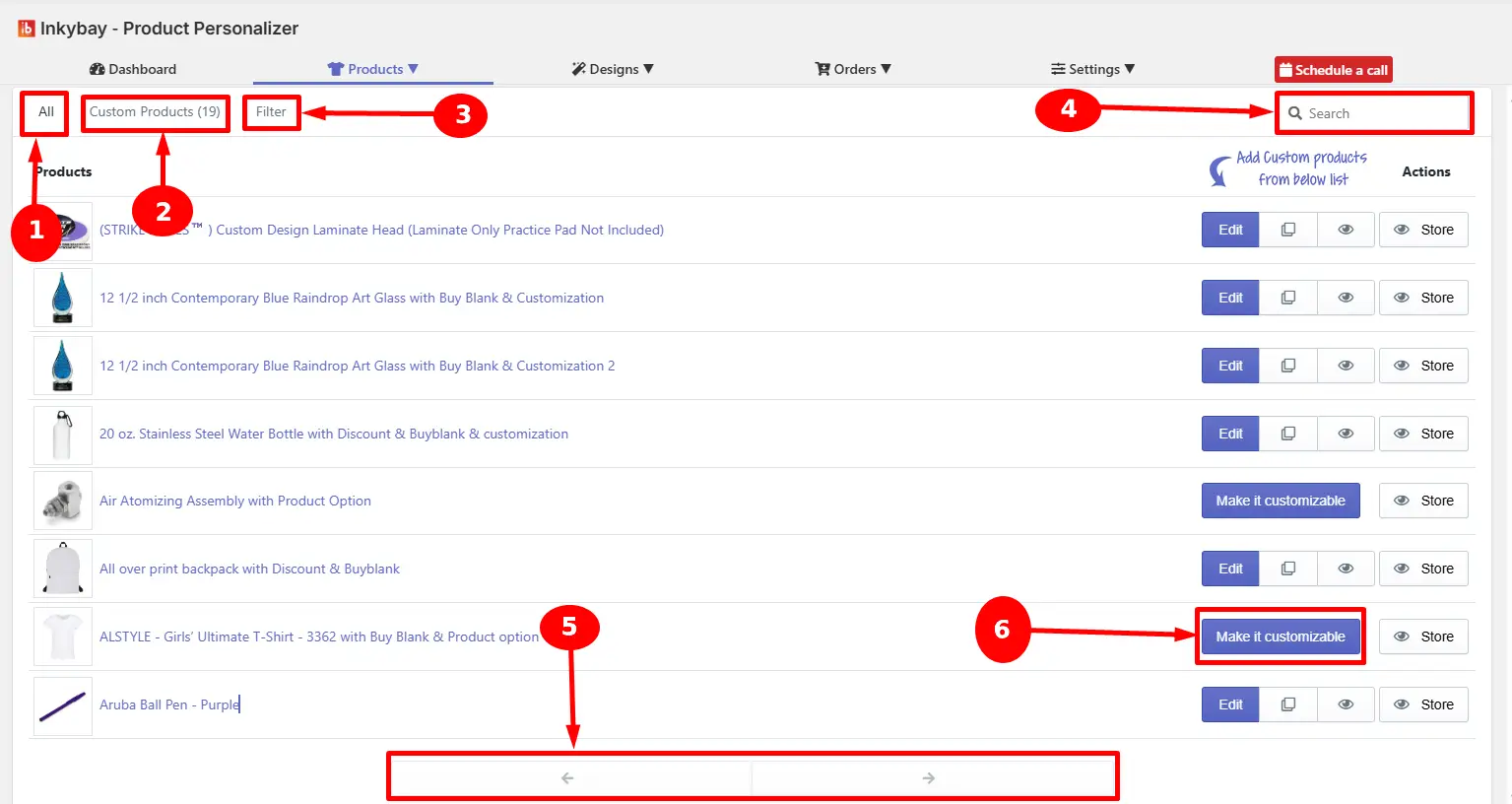The image size is (1512, 804).
Task: Preview the Aruba Ball Pen with eye icon
Action: point(1346,704)
